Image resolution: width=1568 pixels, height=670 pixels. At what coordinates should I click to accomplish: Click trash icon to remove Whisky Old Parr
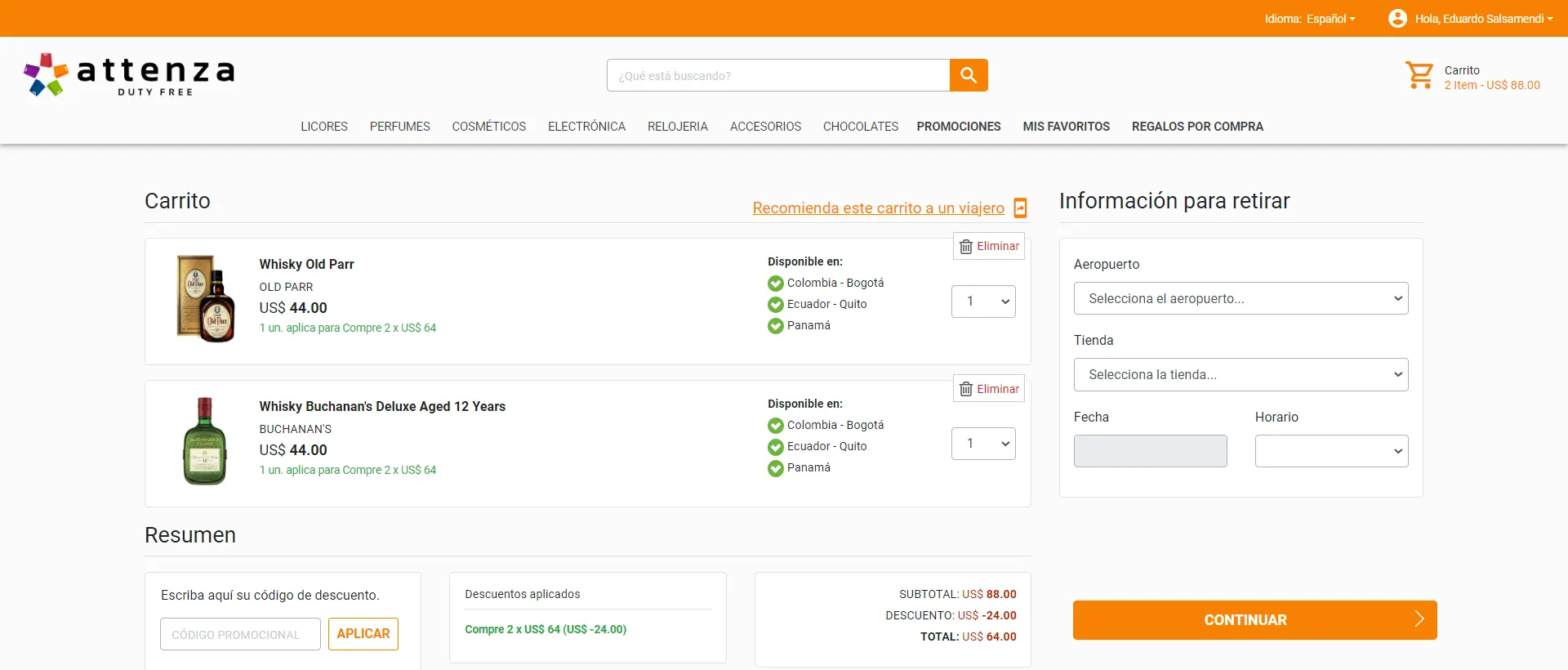966,247
